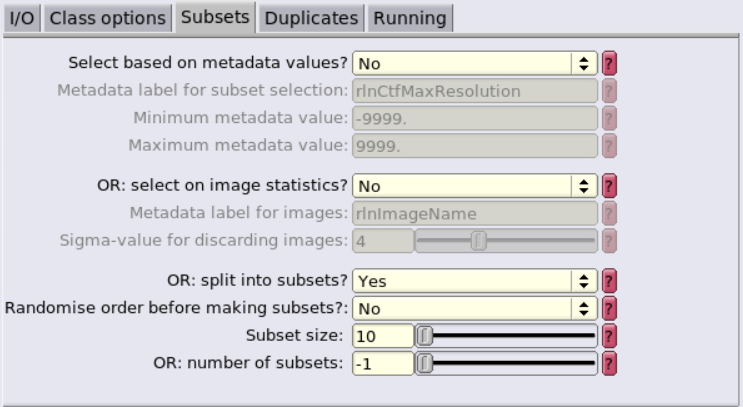Open help icon beside Subset size

click(x=609, y=336)
